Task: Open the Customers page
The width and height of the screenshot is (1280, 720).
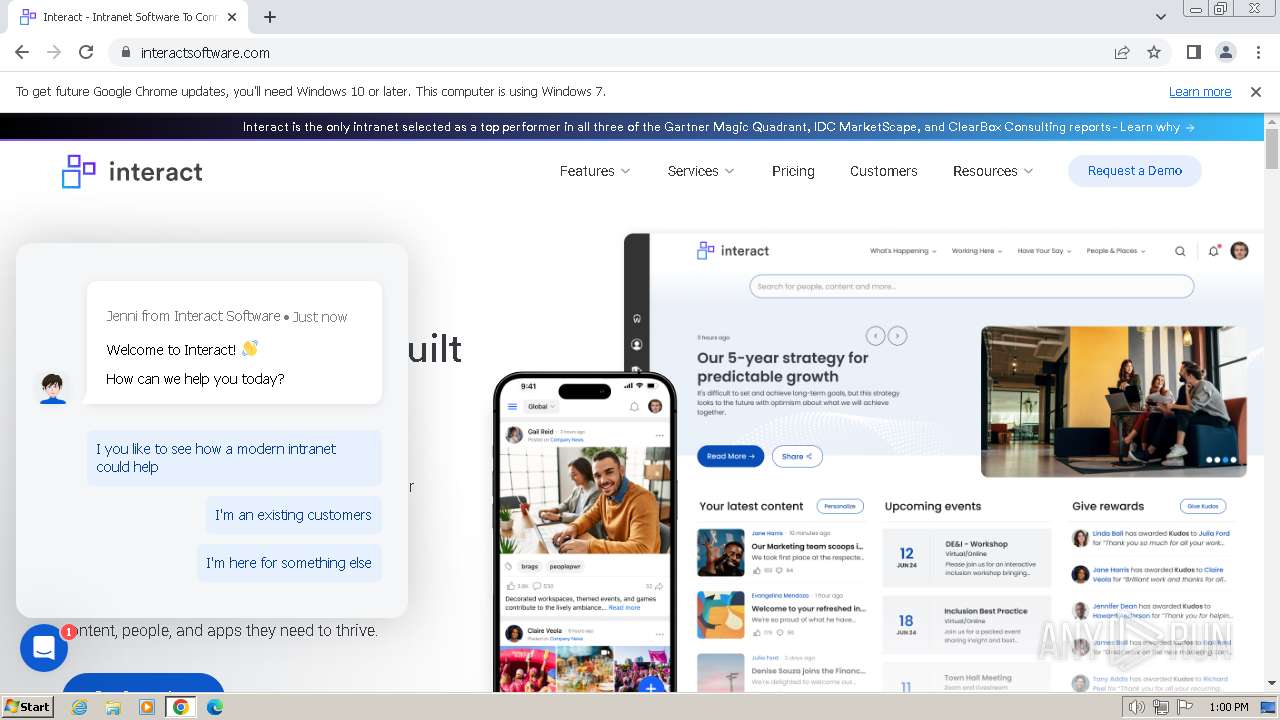Action: (884, 171)
